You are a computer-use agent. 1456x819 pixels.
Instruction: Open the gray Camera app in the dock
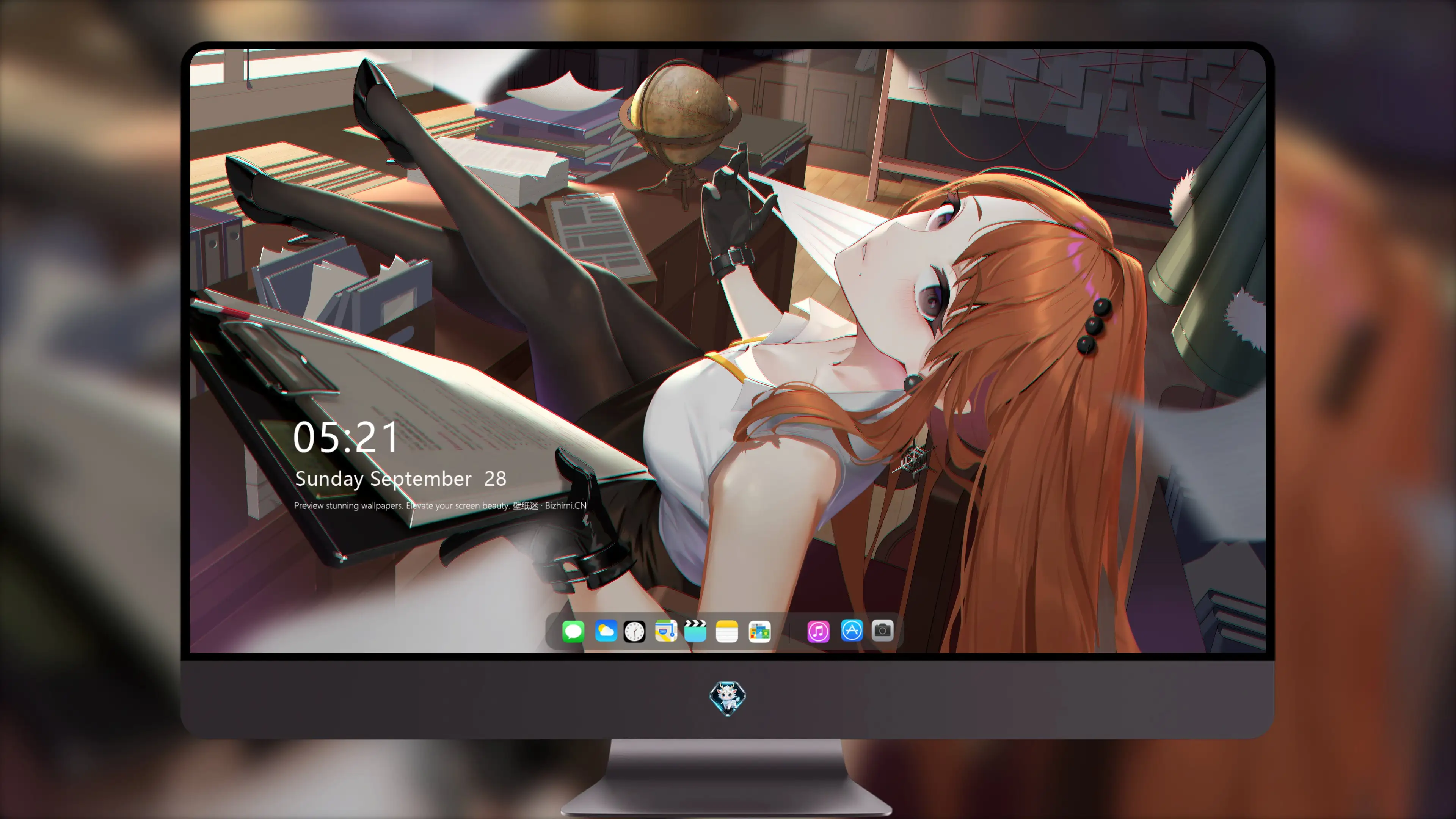[882, 630]
